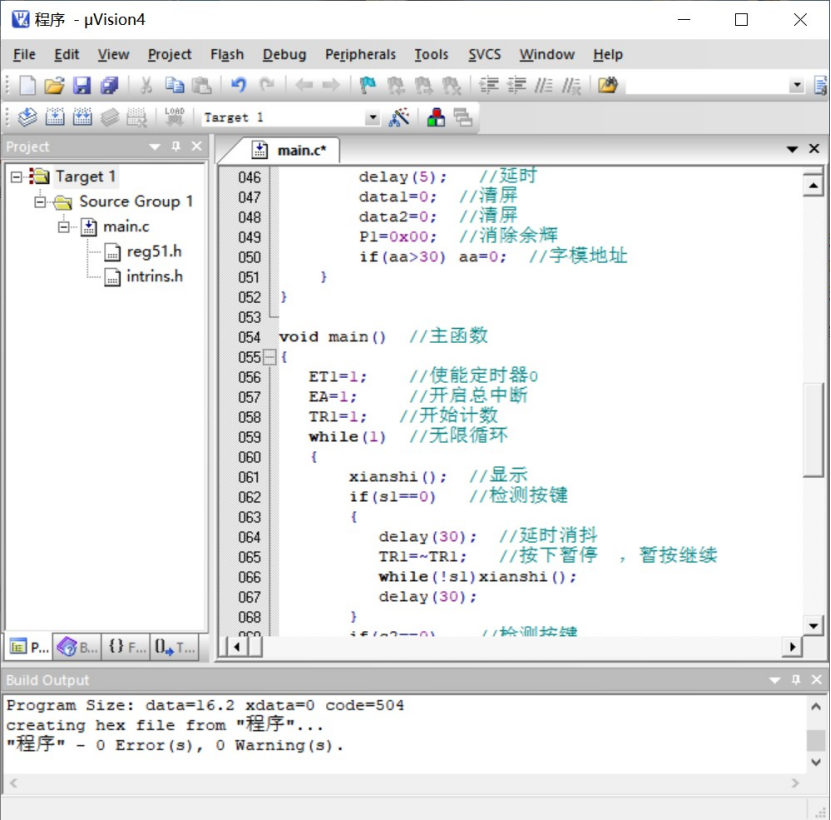The image size is (831, 820).
Task: Unindent the selected lines
Action: click(x=516, y=85)
